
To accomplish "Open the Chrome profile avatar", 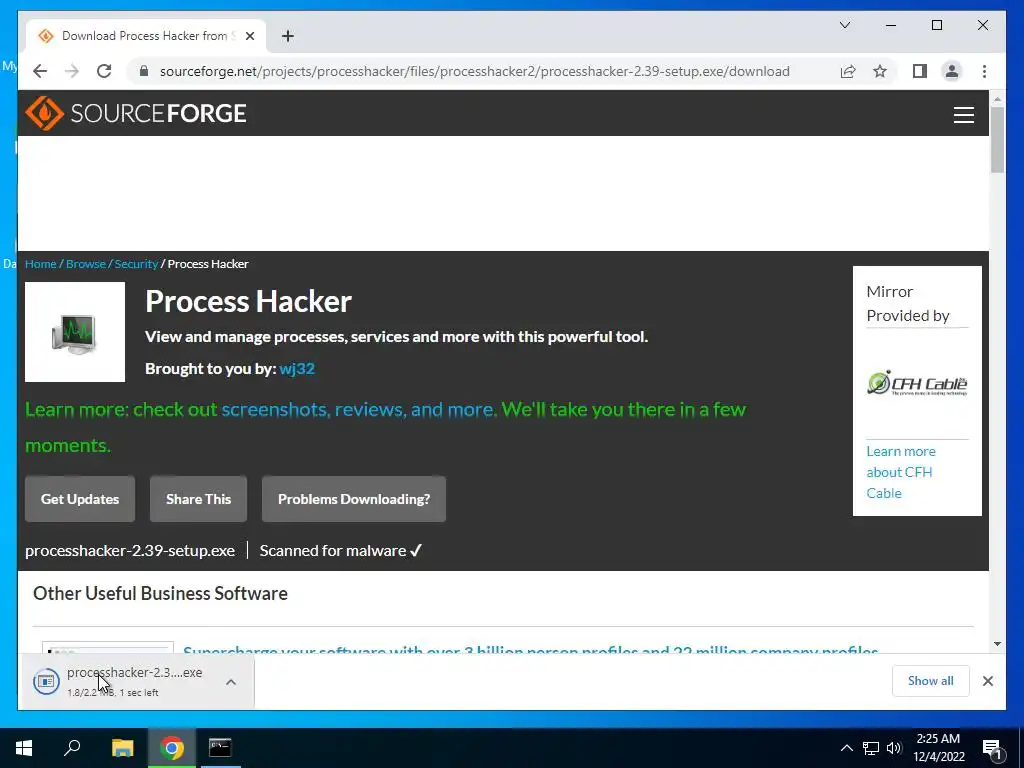I will point(952,71).
